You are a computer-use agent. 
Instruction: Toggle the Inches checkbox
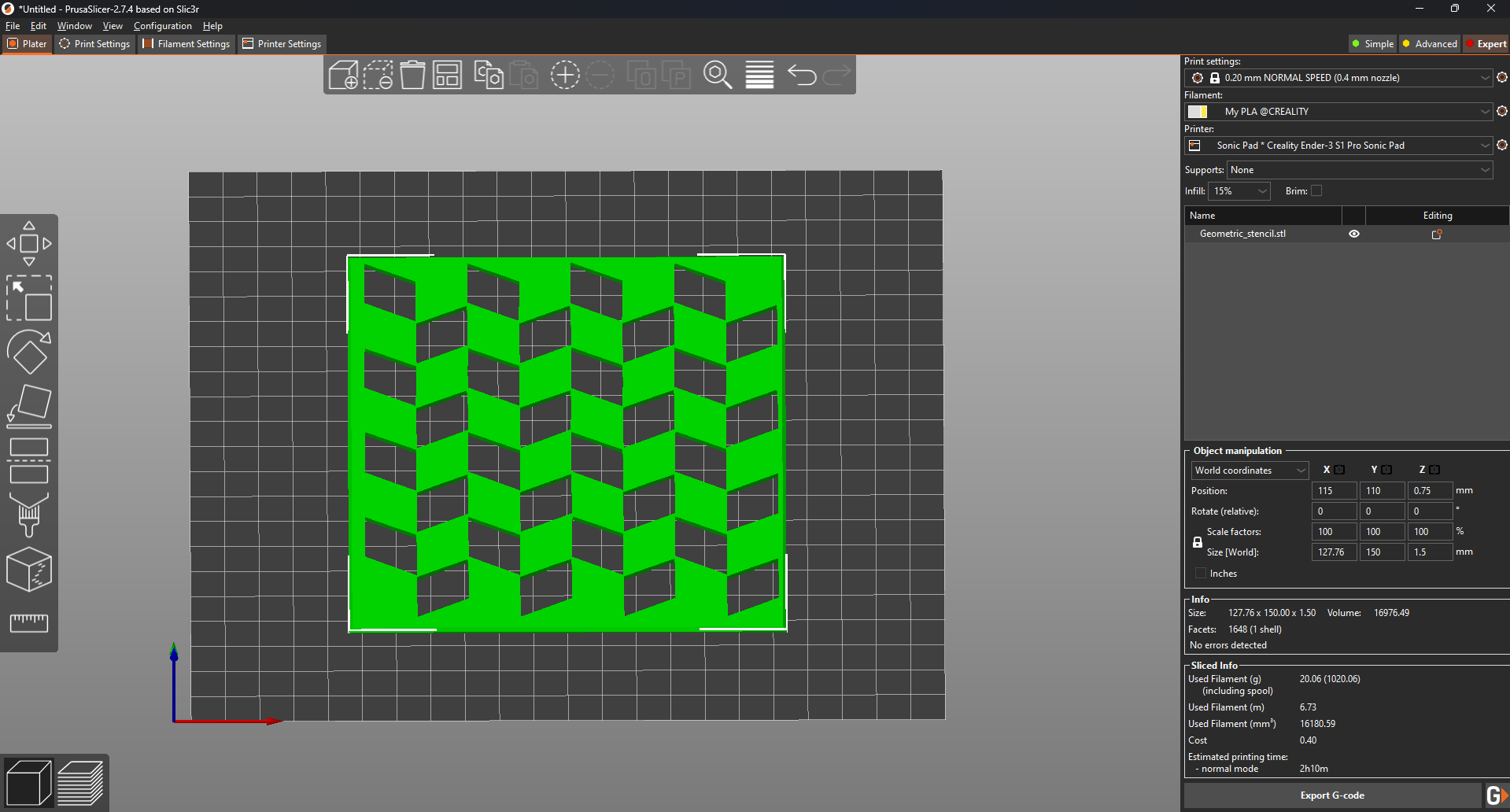[x=1201, y=574]
